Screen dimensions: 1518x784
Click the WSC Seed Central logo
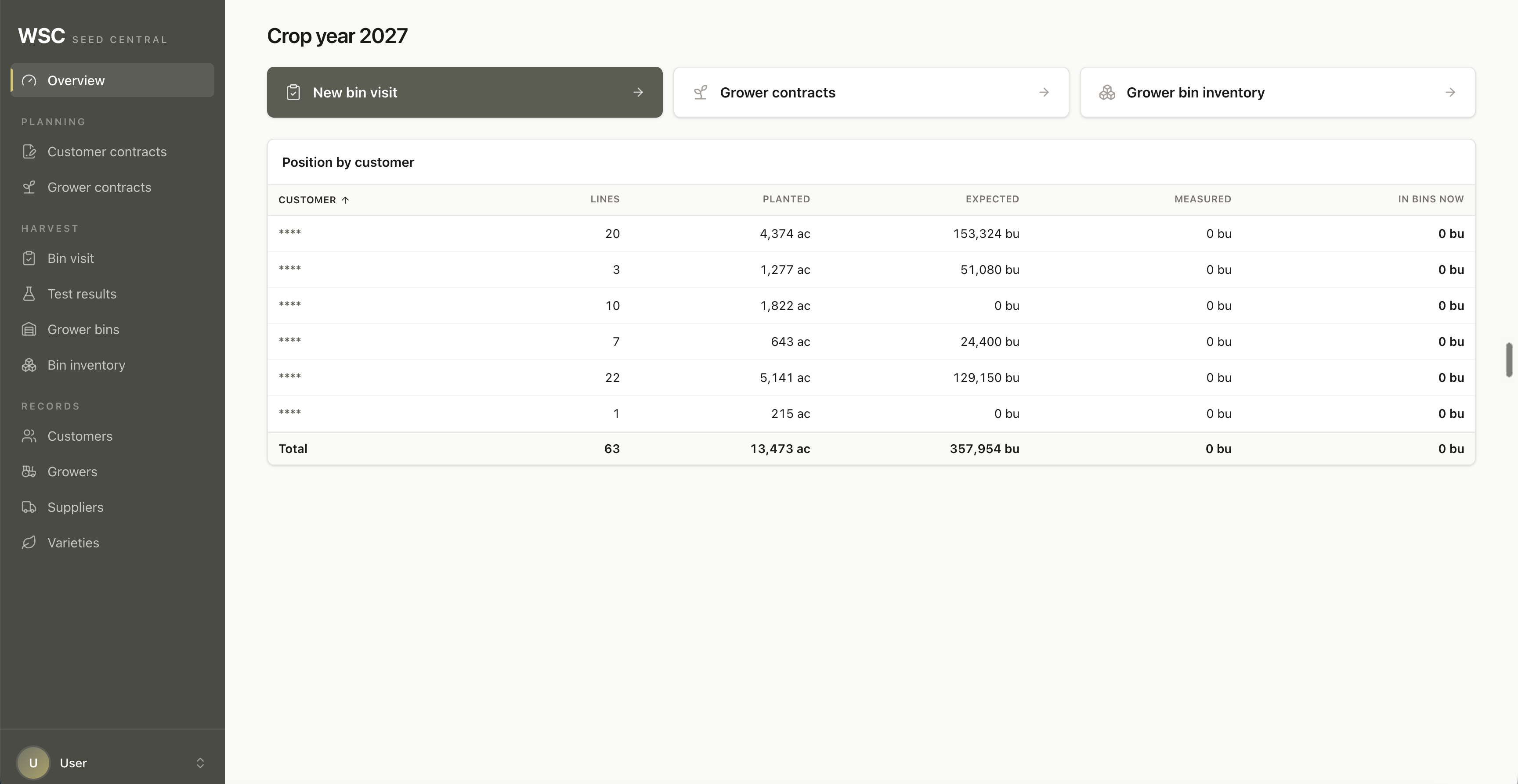[93, 36]
